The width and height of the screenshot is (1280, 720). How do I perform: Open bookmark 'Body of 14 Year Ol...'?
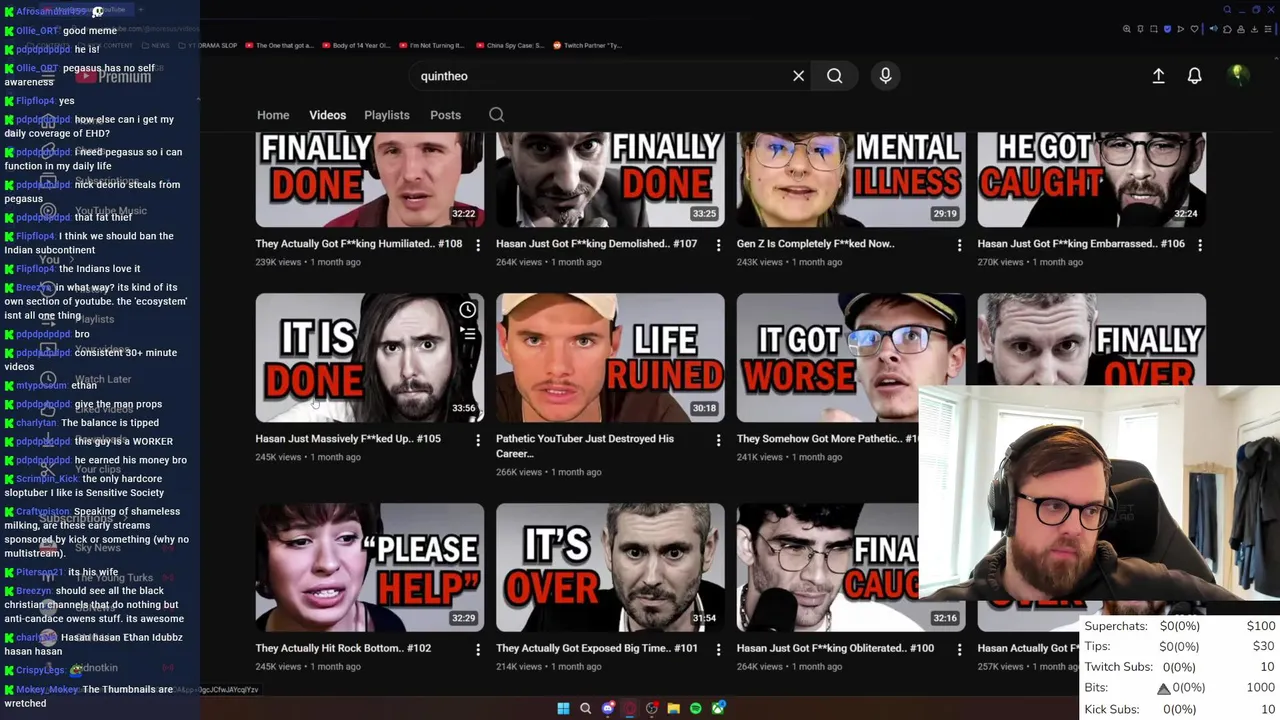355,45
